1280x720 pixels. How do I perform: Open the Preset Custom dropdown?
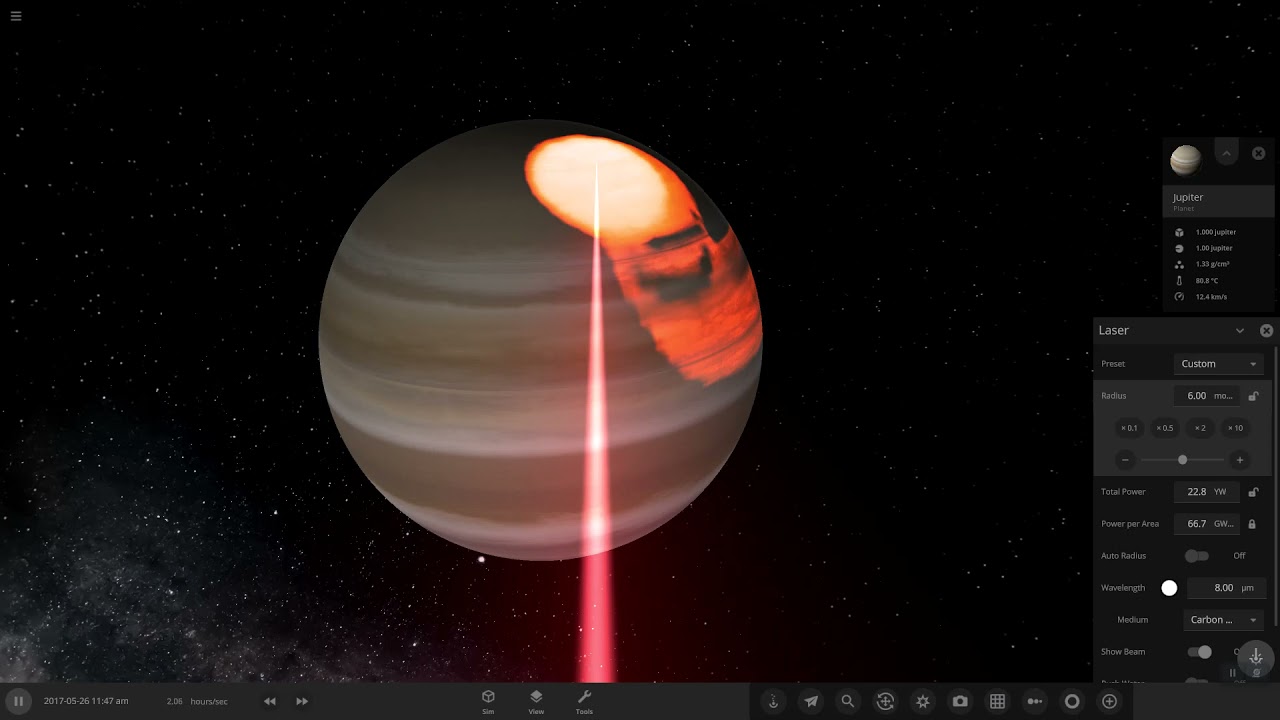(x=1219, y=364)
